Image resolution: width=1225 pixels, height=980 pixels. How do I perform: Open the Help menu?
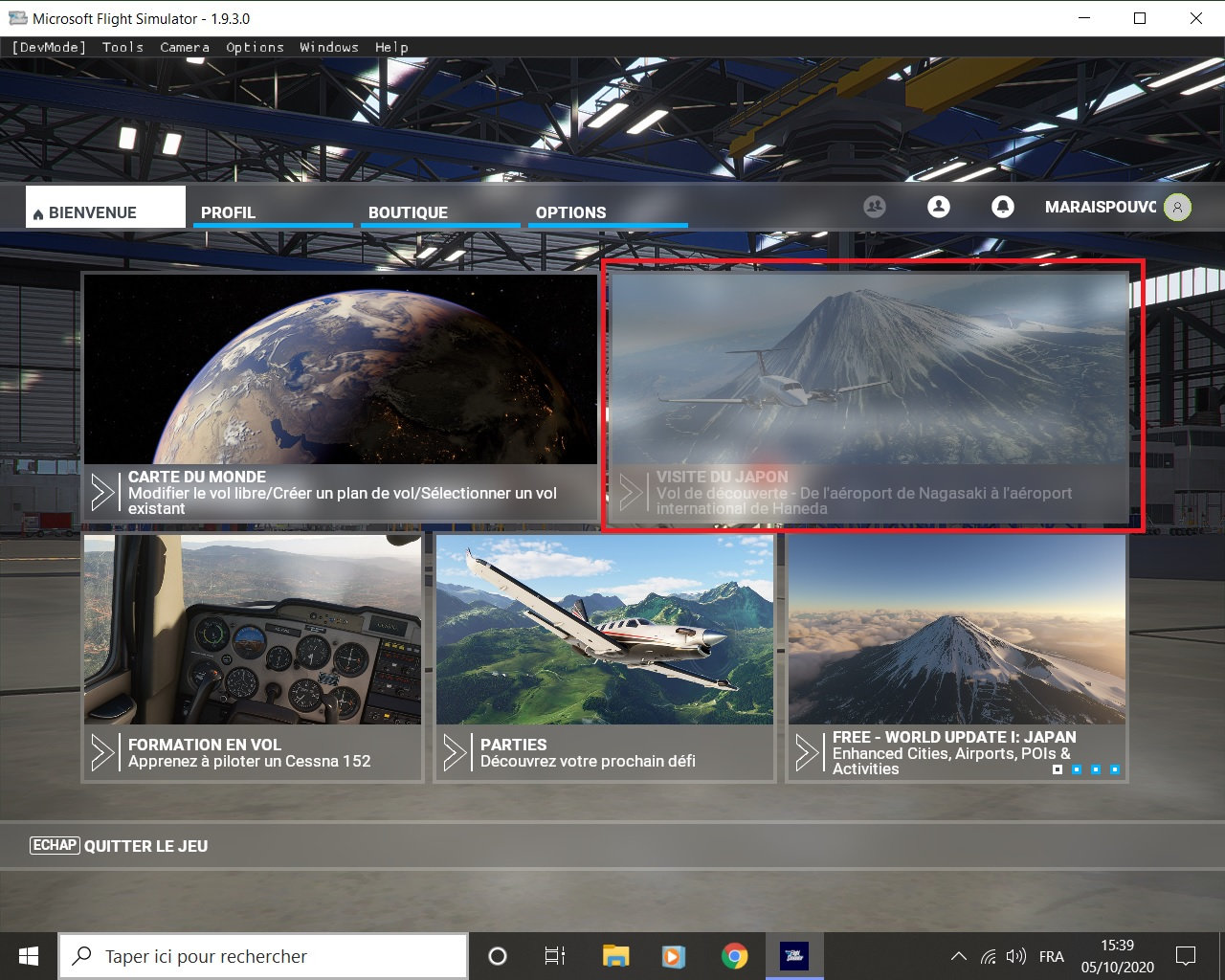tap(391, 47)
